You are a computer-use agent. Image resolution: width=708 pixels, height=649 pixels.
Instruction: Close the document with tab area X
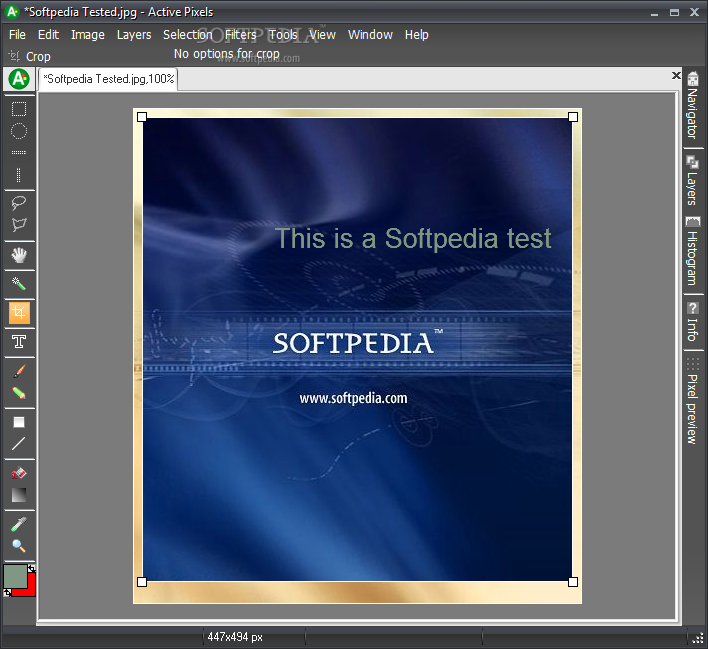point(676,75)
